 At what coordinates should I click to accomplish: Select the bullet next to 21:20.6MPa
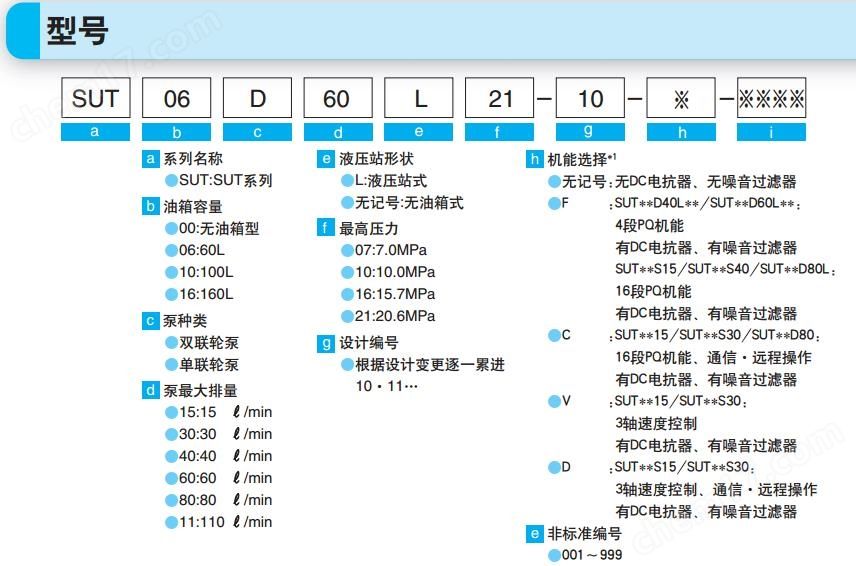point(347,316)
